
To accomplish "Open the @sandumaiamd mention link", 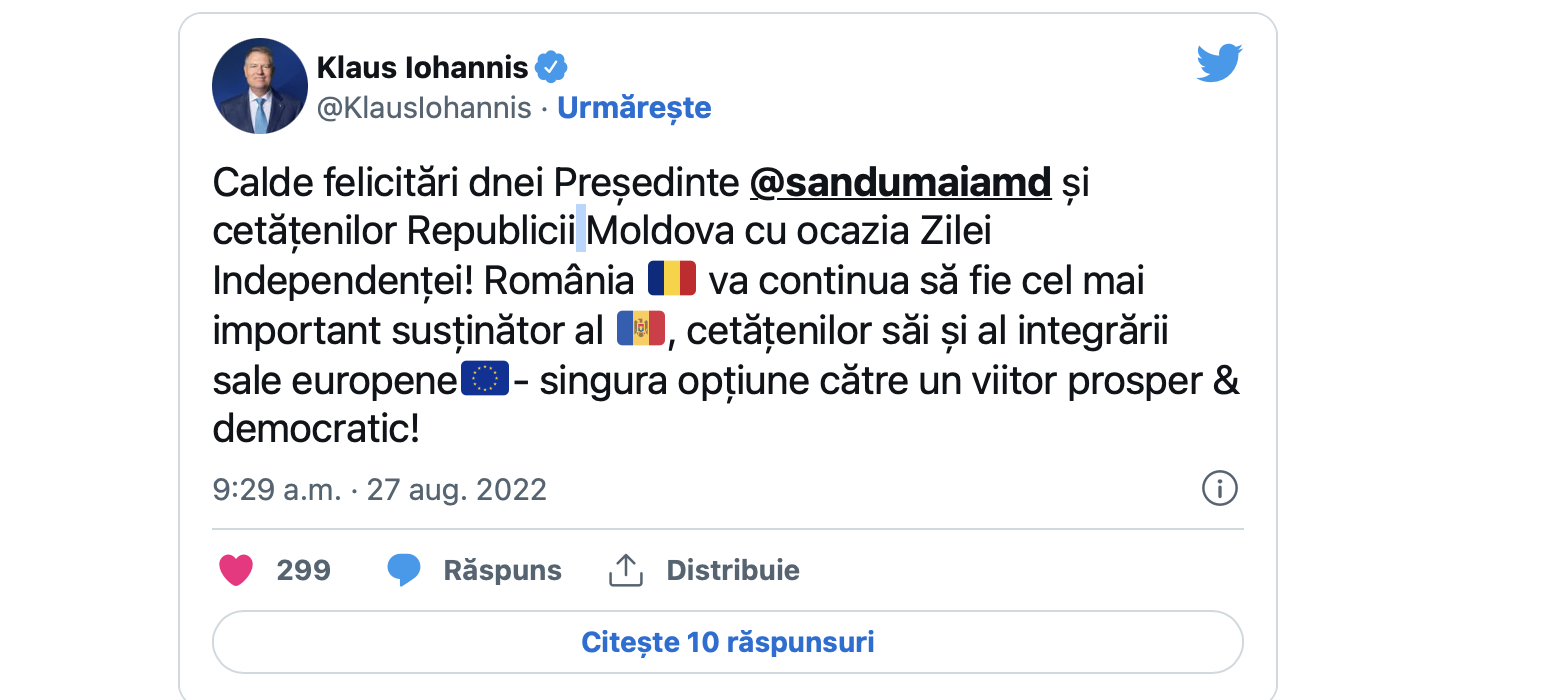I will (x=900, y=183).
